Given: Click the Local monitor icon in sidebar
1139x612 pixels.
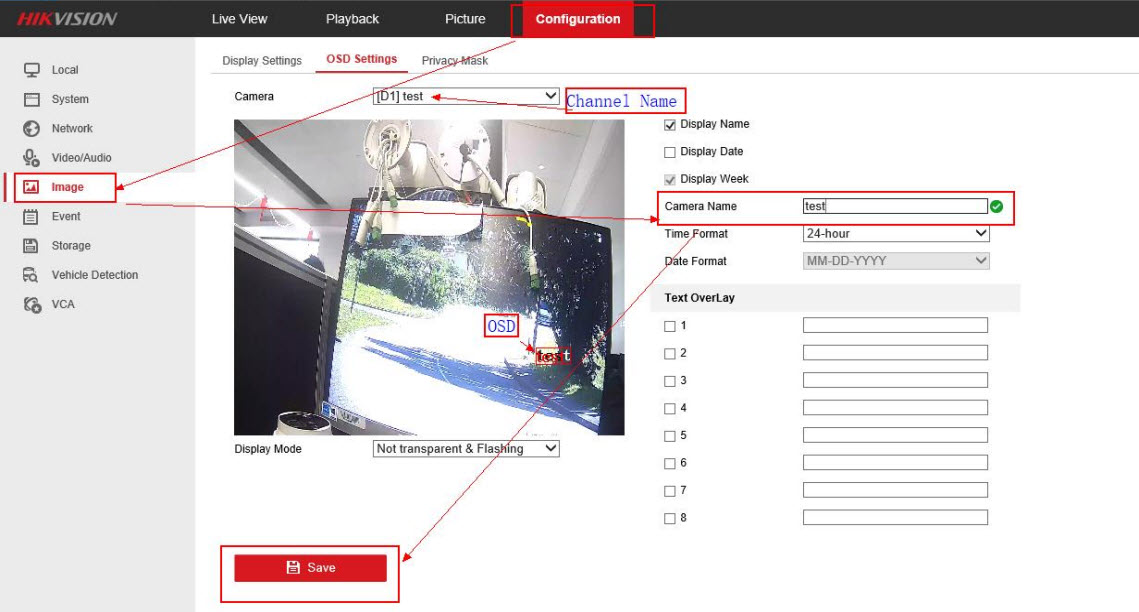Looking at the screenshot, I should click(x=31, y=70).
